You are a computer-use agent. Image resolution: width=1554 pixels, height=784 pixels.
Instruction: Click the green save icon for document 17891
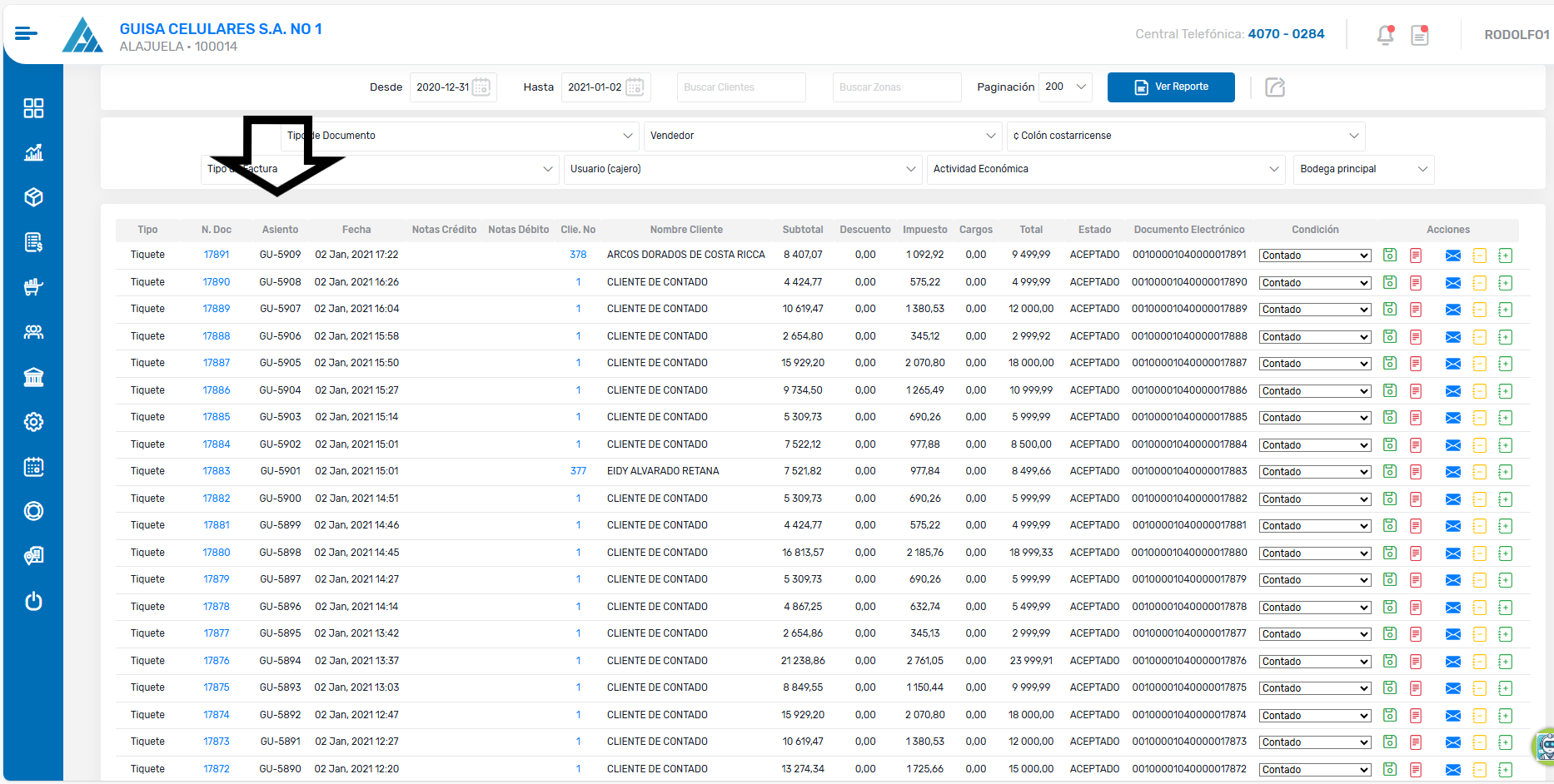[1390, 256]
